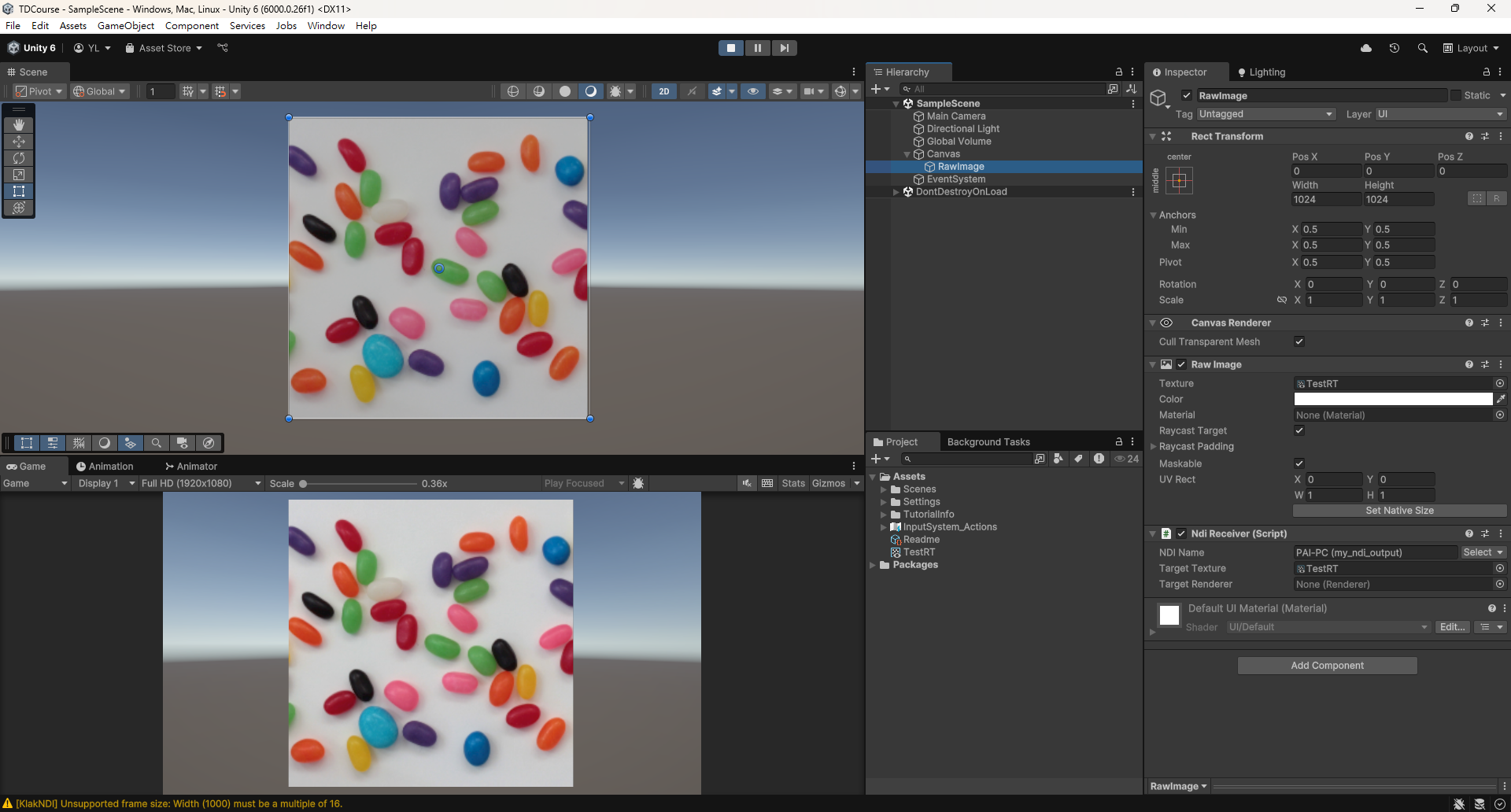Disable the Raycast Target checkbox
This screenshot has height=812, width=1511.
coord(1299,430)
